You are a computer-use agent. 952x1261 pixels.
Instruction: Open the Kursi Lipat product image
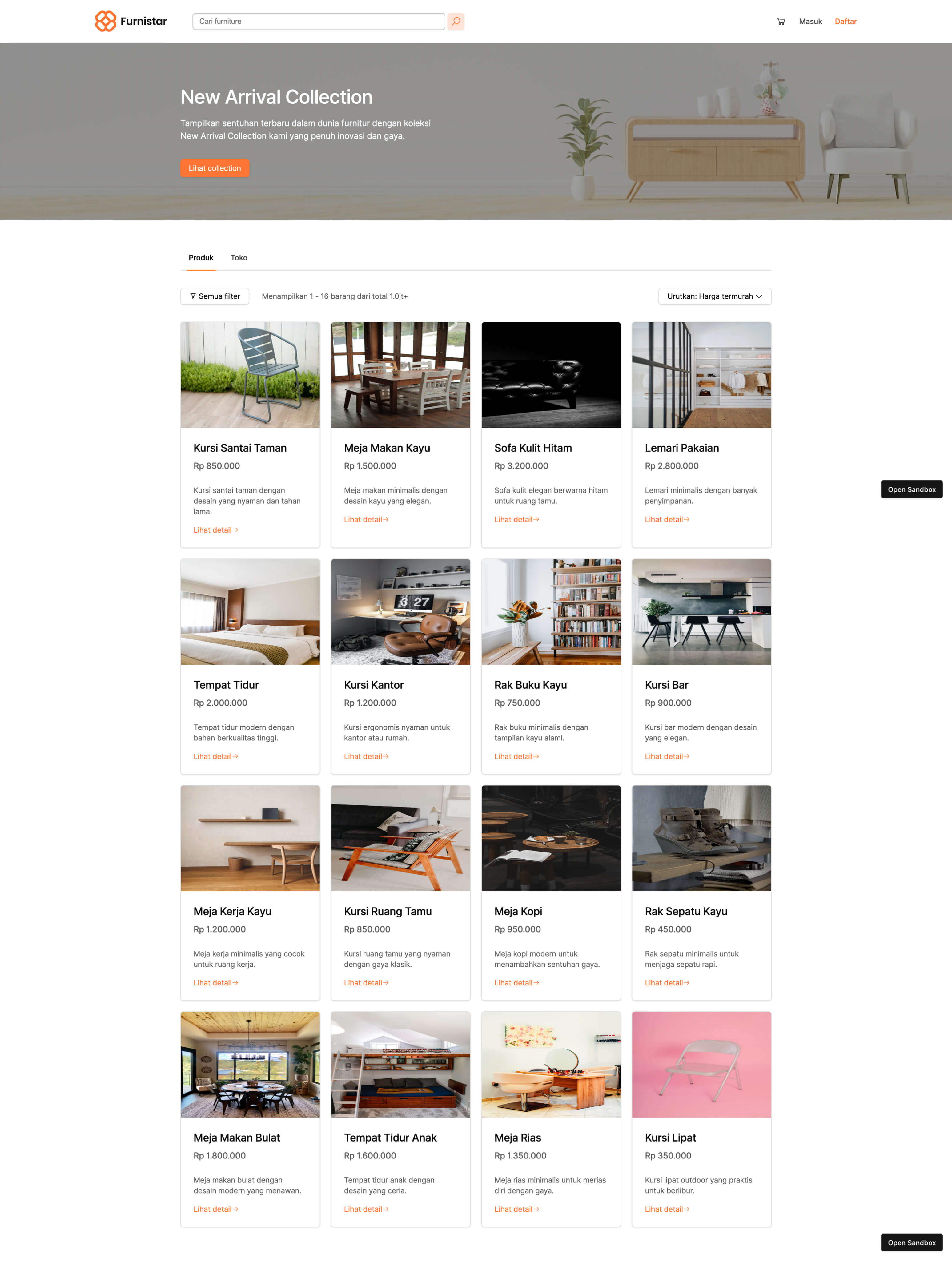[x=702, y=1064]
